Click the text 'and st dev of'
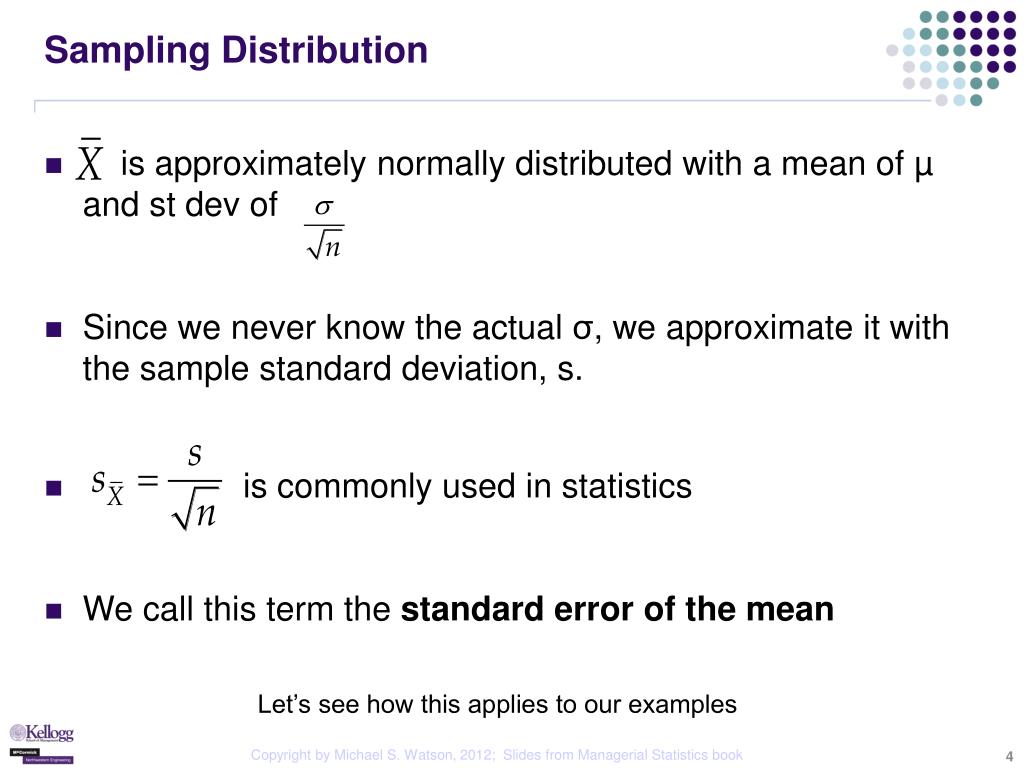The height and width of the screenshot is (768, 1024). click(180, 205)
